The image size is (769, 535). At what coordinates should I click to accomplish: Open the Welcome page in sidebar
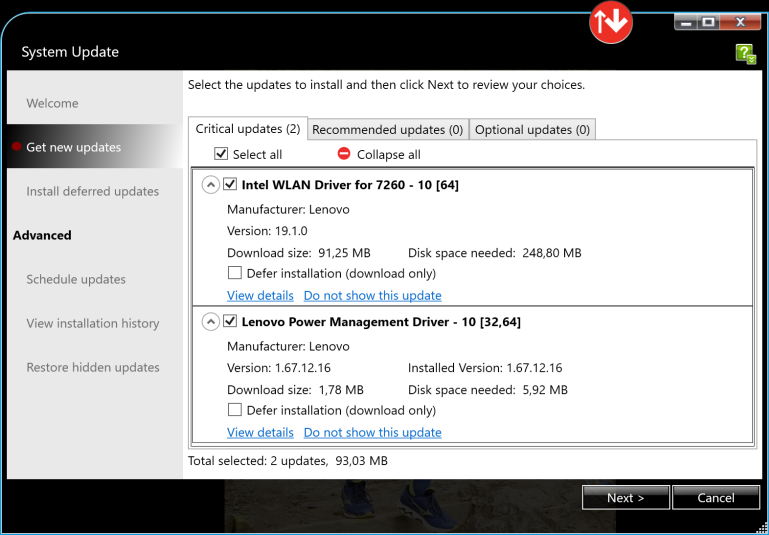click(52, 103)
